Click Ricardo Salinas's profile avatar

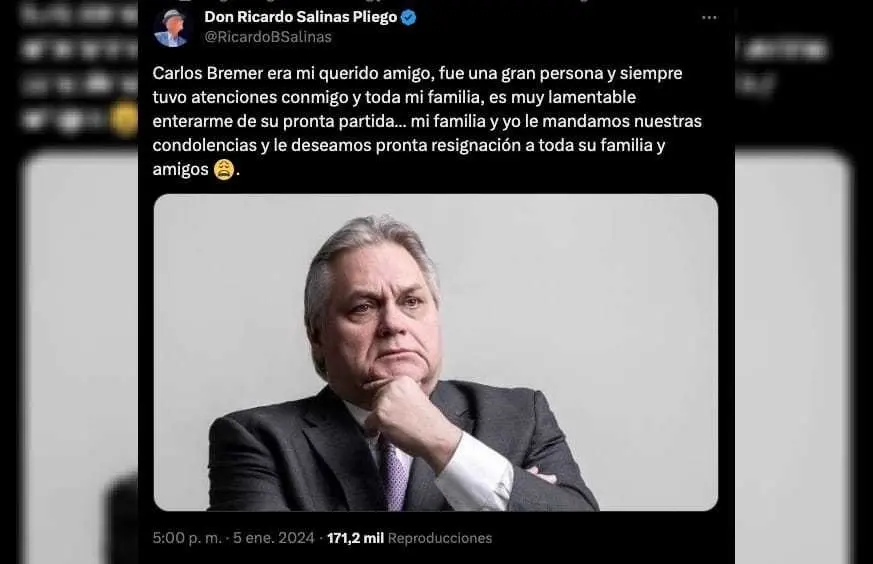pyautogui.click(x=172, y=27)
